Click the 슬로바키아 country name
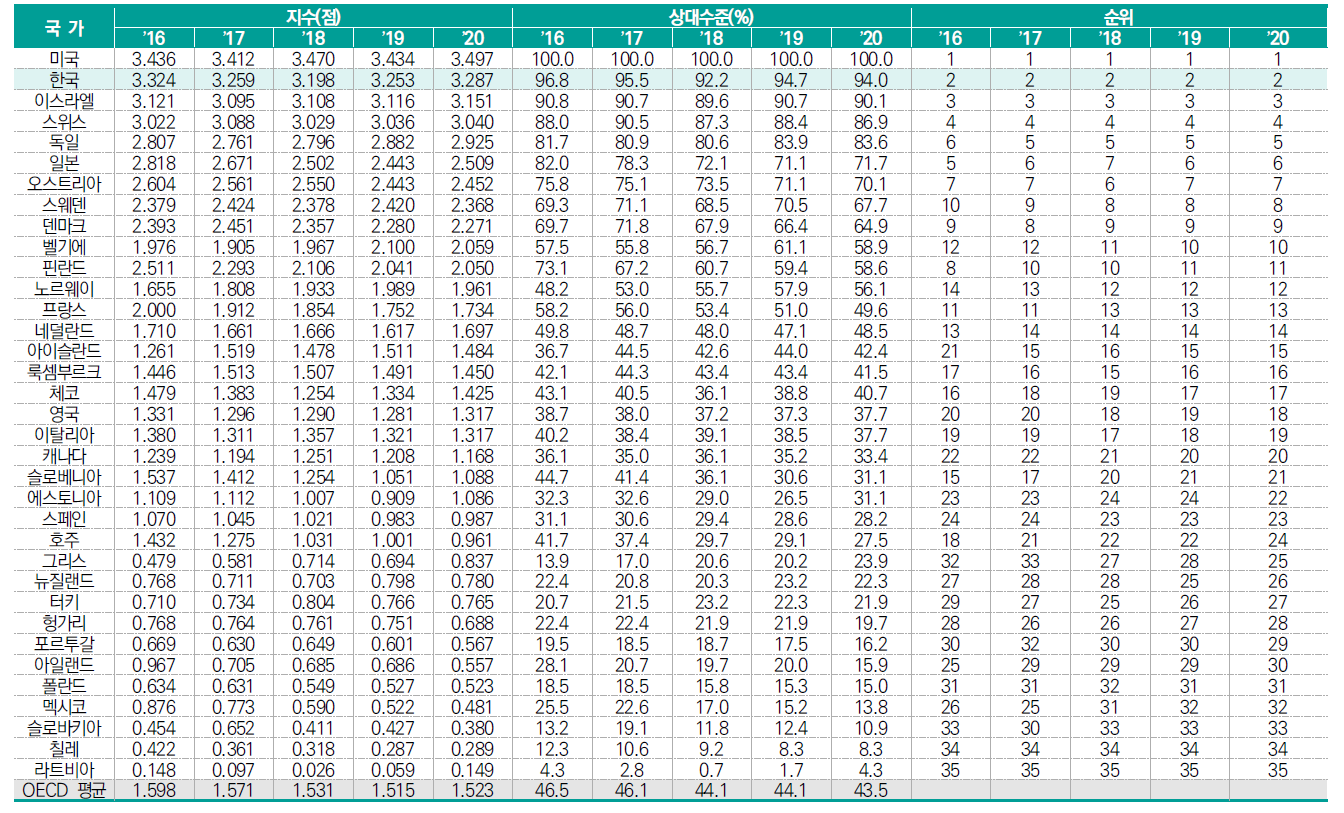1344x813 pixels. click(64, 726)
